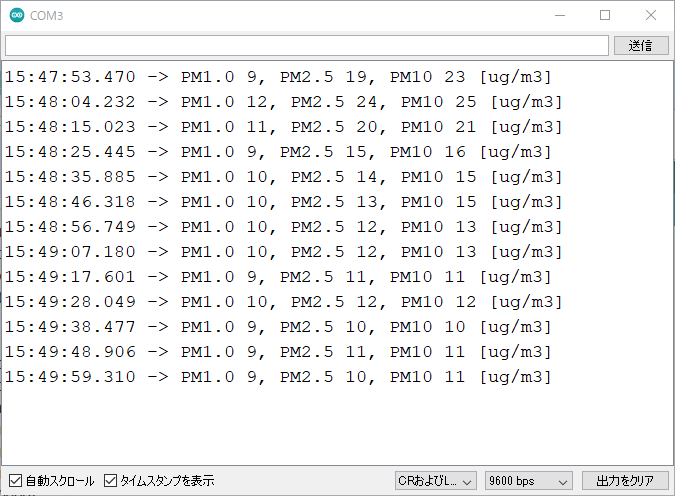Focus the serial message input field
Screen dimensions: 675x496
pos(306,46)
